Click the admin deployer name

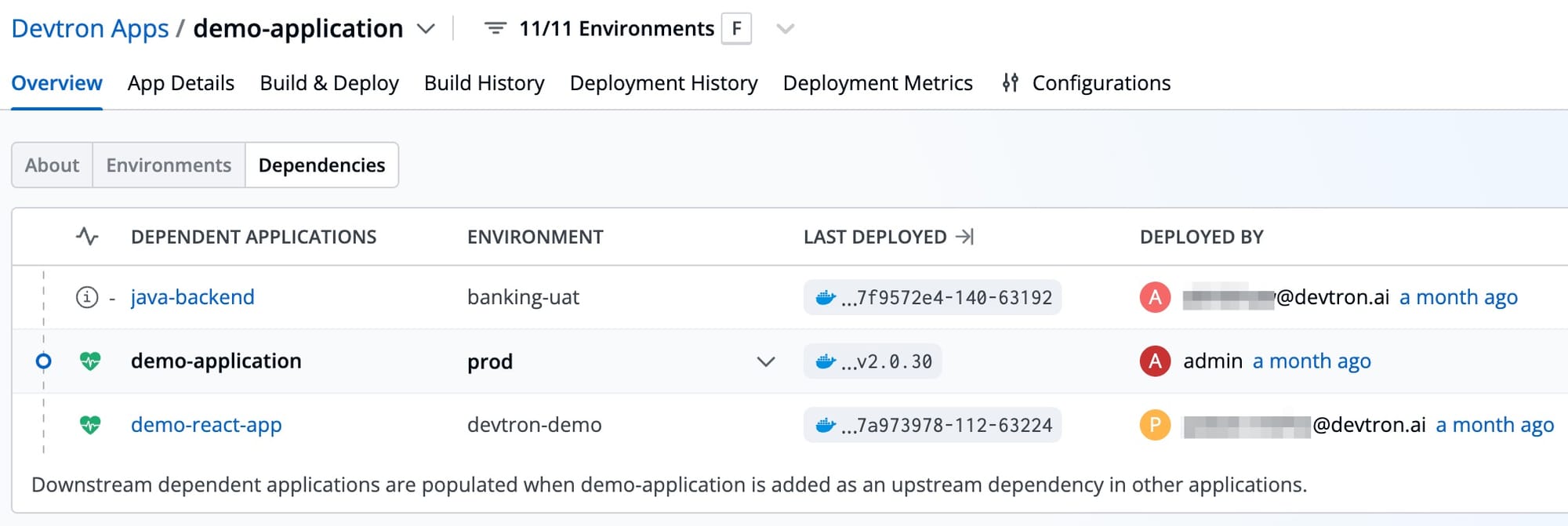pos(1213,361)
